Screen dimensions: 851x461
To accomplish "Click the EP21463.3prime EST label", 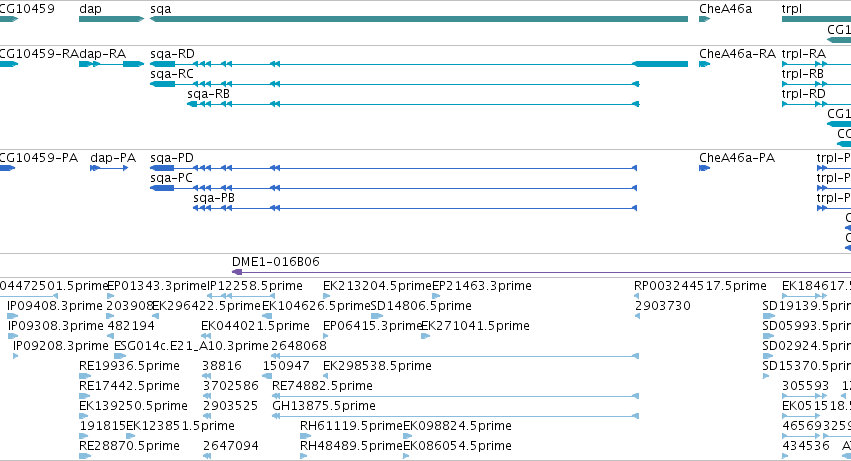I will [481, 286].
